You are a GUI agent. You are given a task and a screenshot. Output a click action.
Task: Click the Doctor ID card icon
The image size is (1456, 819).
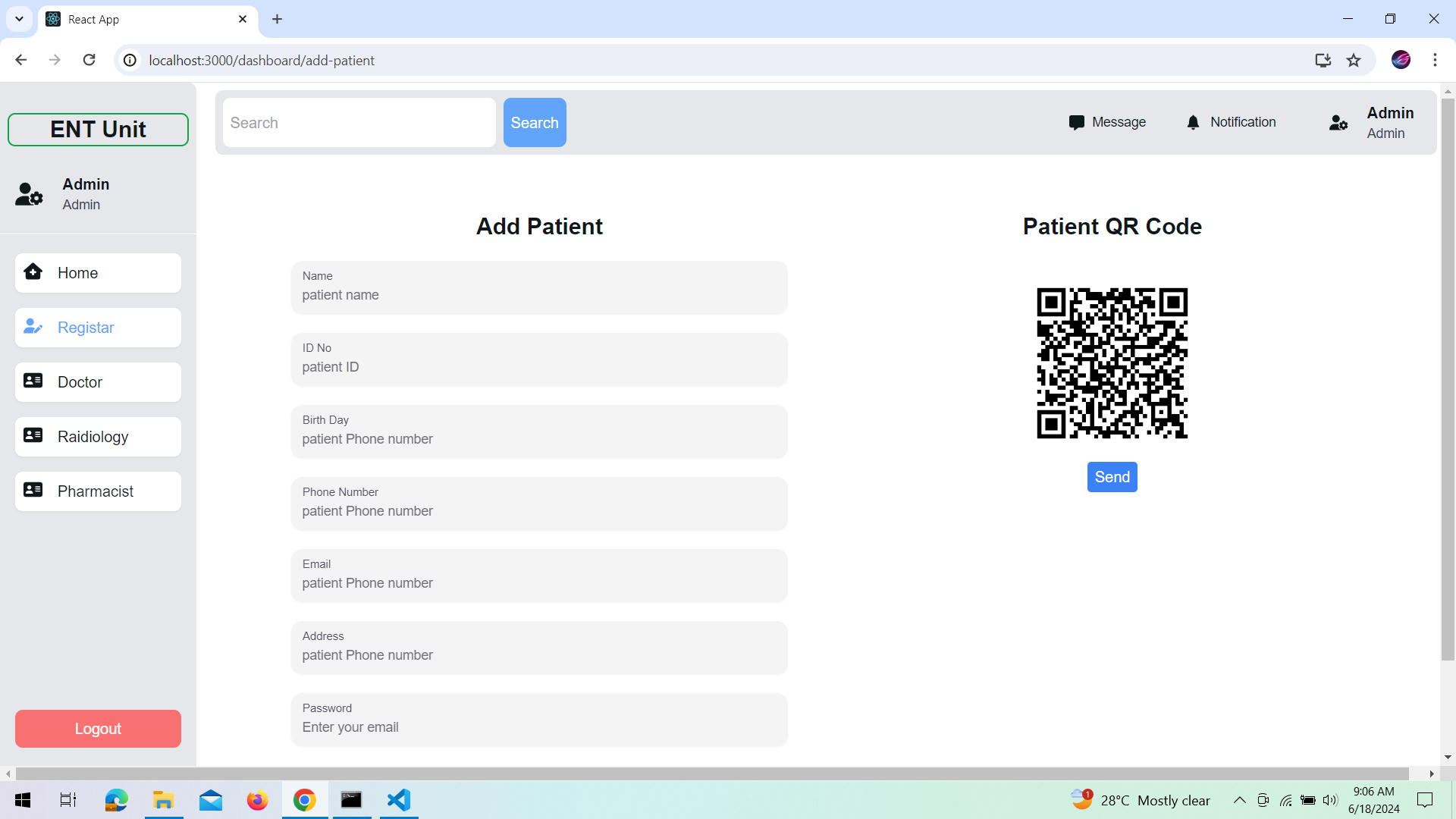pyautogui.click(x=33, y=381)
